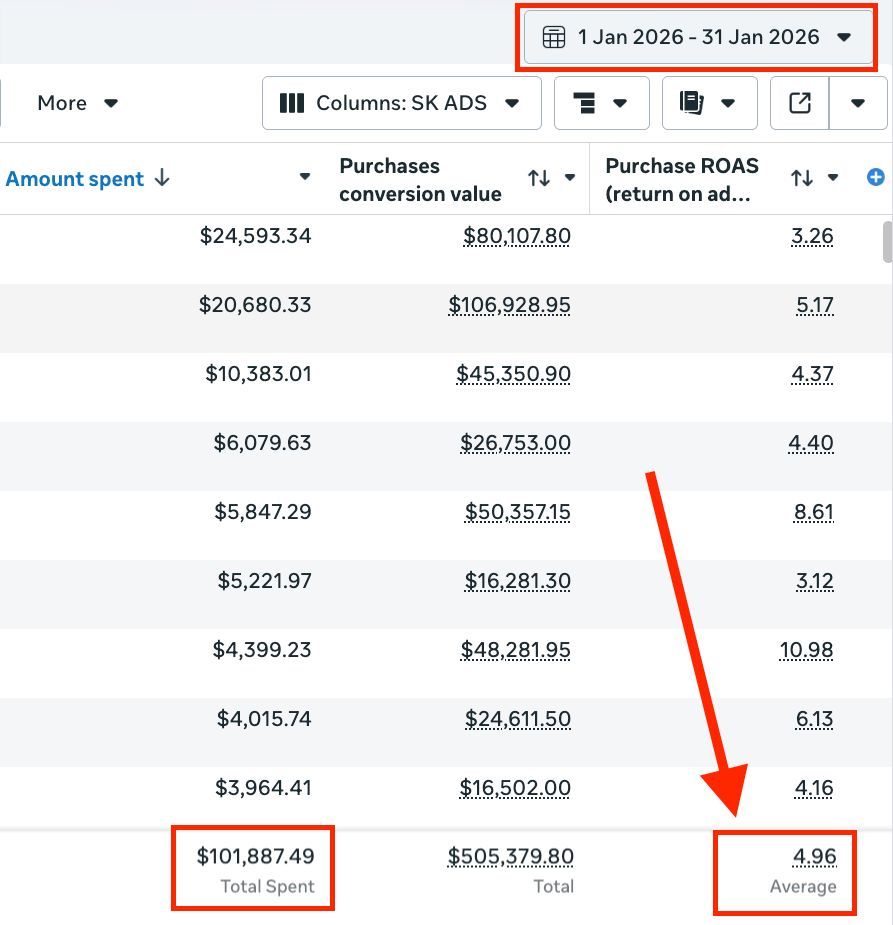Click amount spent $24,593.34
This screenshot has width=893, height=925.
255,236
